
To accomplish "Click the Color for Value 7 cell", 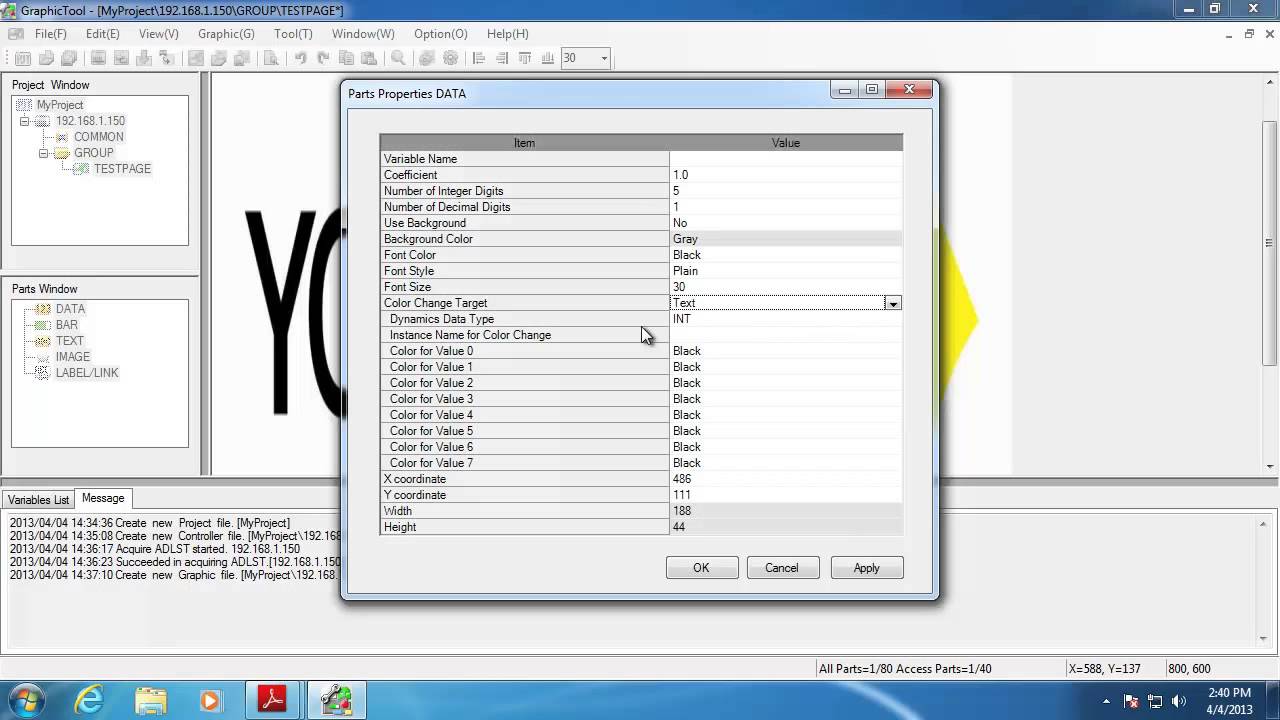I will pos(786,463).
